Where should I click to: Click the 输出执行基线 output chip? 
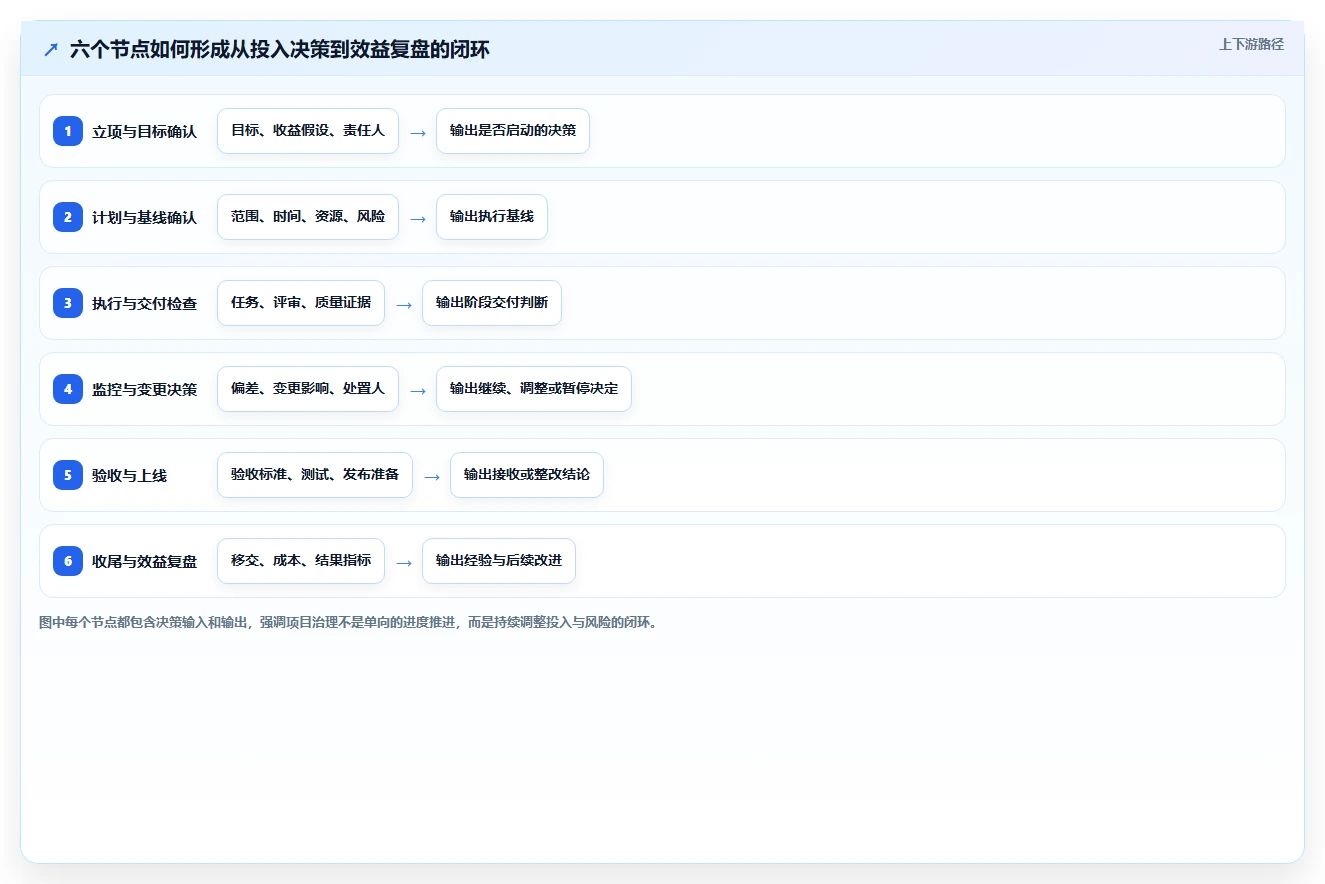(x=492, y=217)
